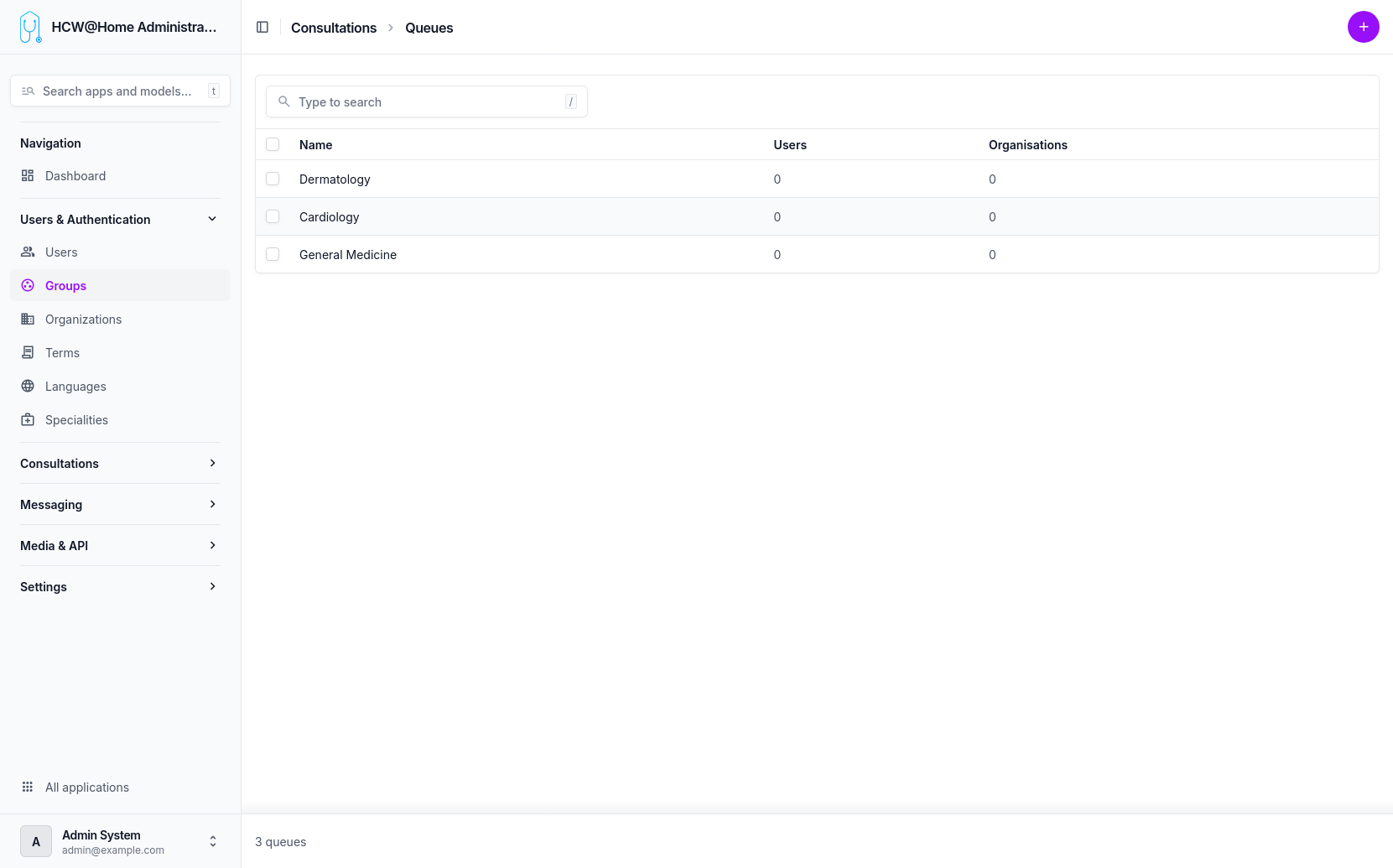Select the Dermatology row checkbox
This screenshot has height=868, width=1393.
point(273,179)
